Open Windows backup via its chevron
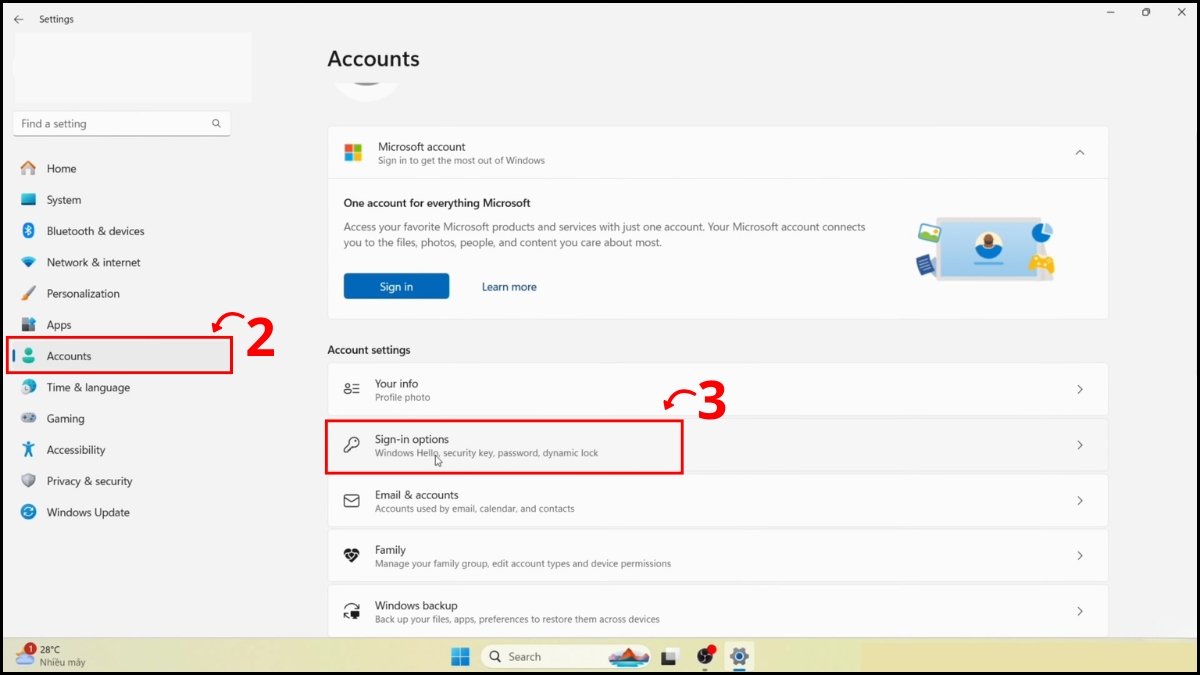 pos(1079,611)
